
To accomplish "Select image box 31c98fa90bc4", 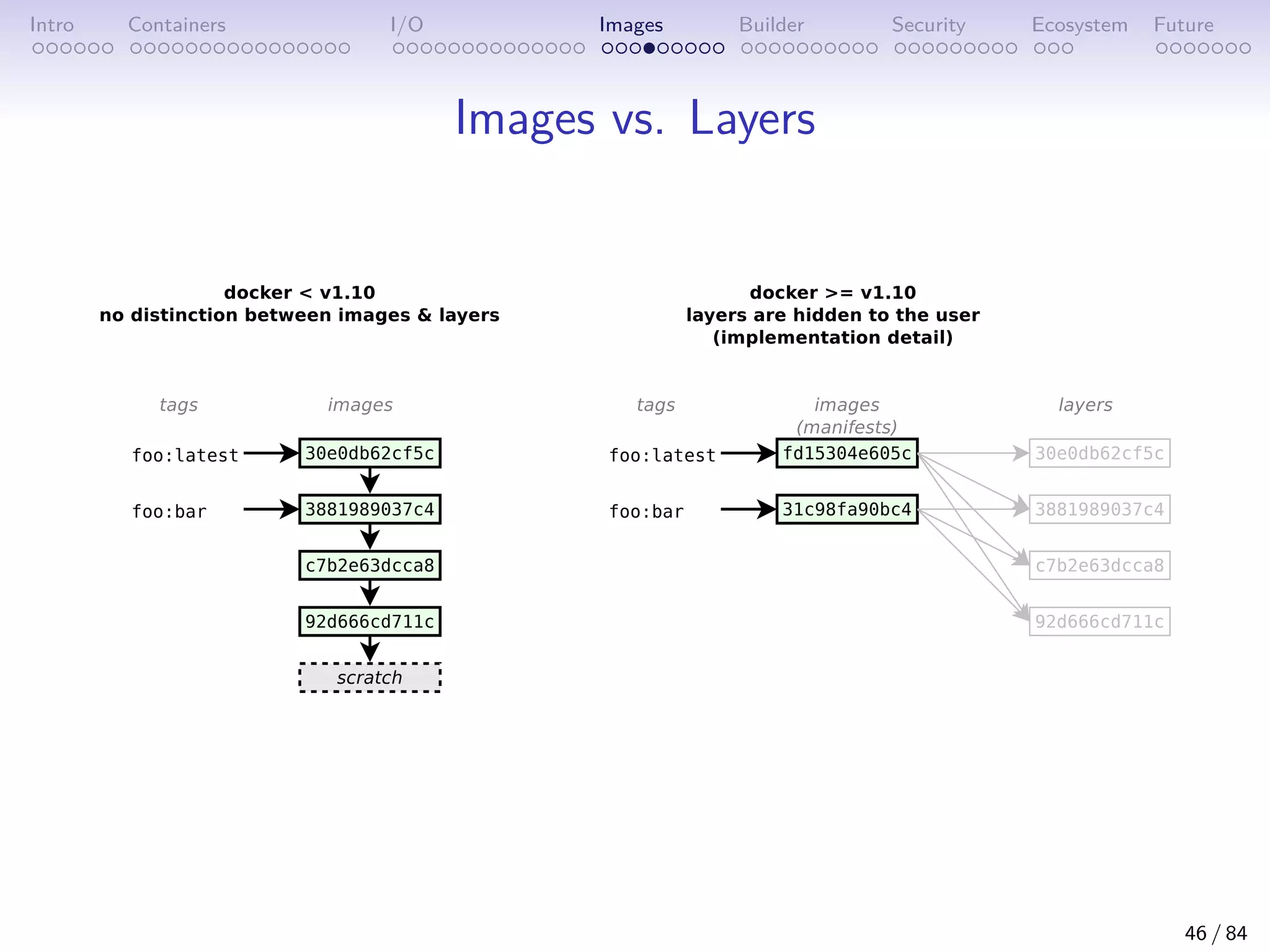I will (846, 509).
